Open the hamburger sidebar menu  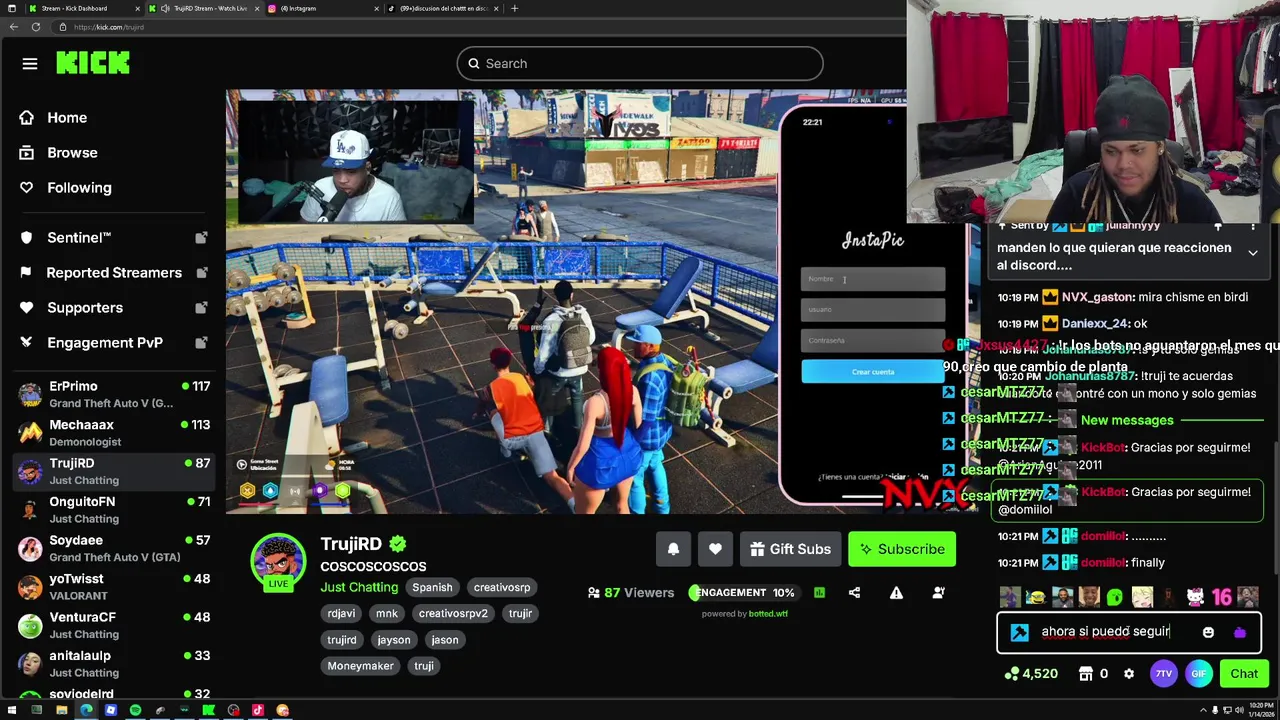(30, 64)
